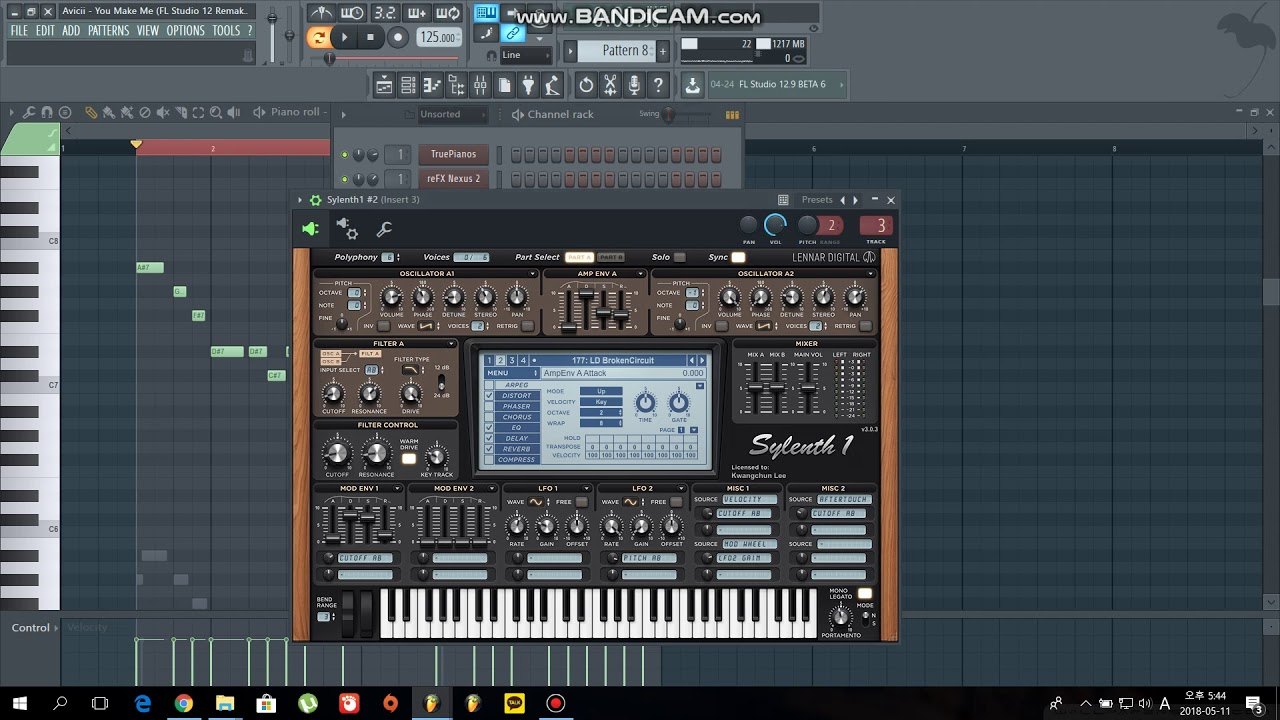The width and height of the screenshot is (1280, 720).
Task: Open the Mod Env 1 section dropdown arrow
Action: click(397, 488)
